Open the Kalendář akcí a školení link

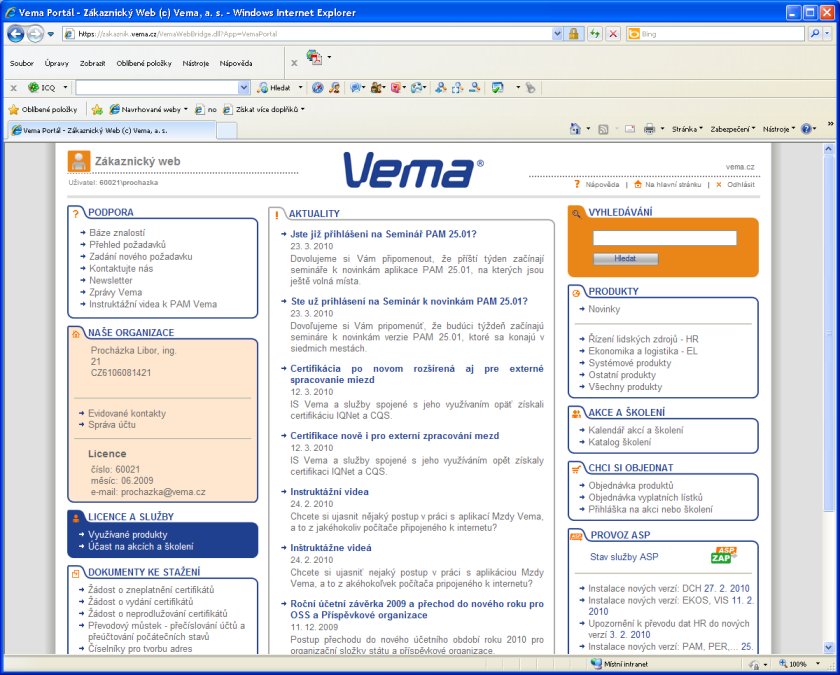click(635, 430)
